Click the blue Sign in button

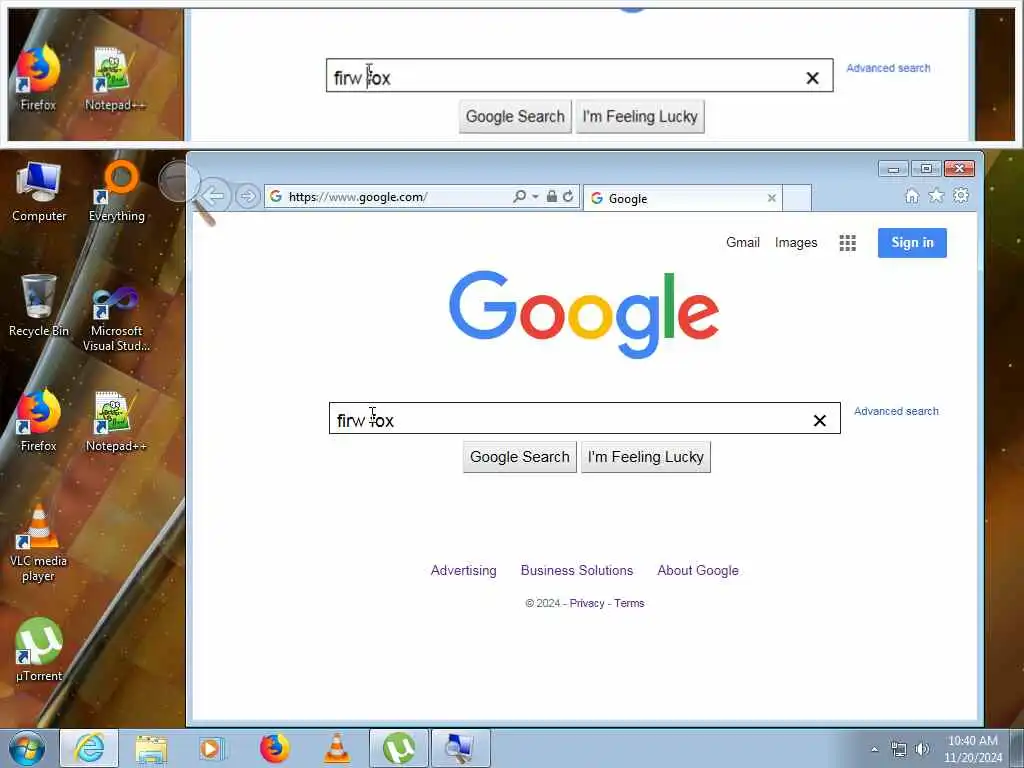click(x=912, y=242)
